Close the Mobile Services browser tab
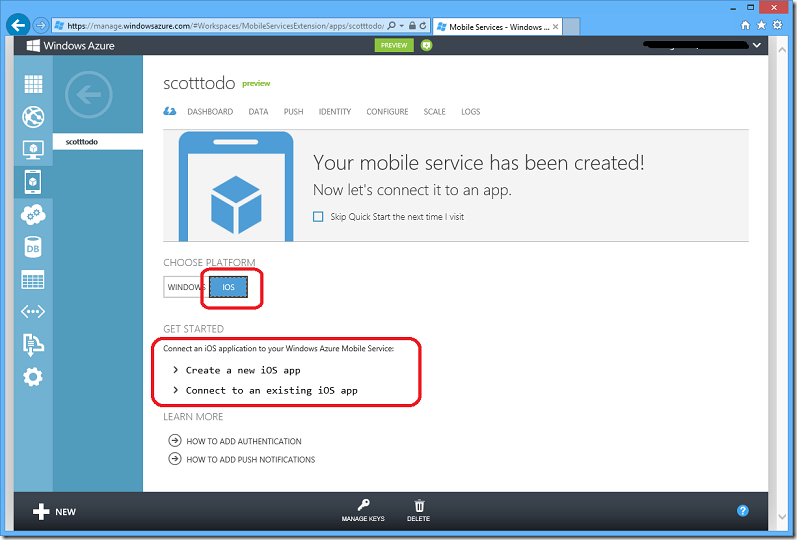 pyautogui.click(x=556, y=27)
